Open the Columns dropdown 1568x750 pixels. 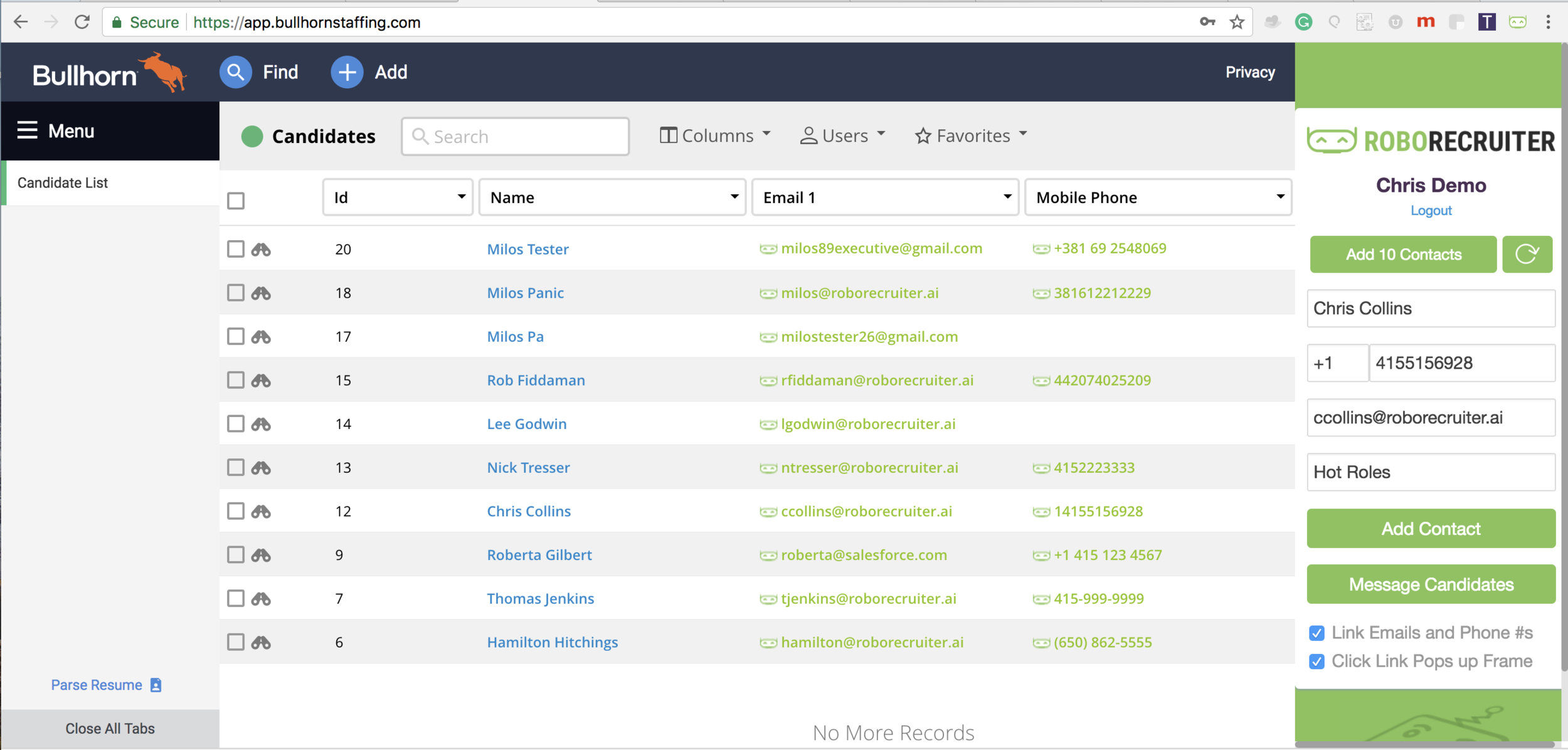point(715,135)
